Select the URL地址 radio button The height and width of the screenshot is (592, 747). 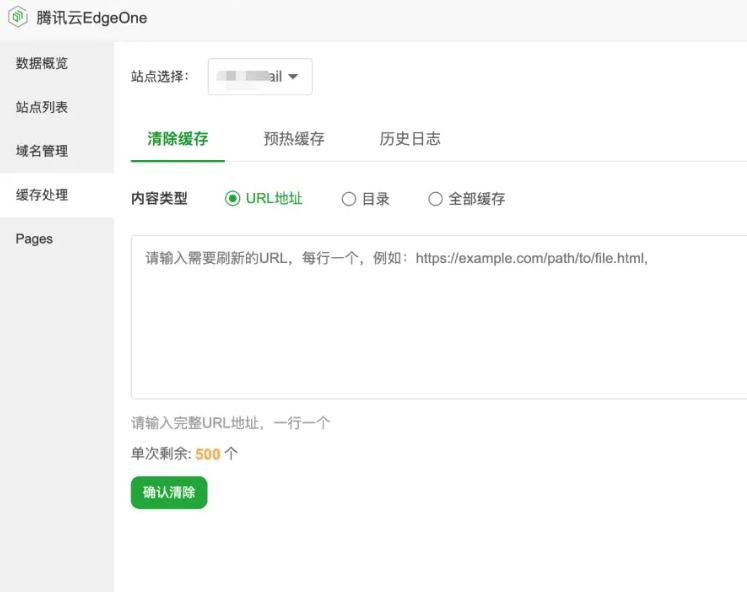[x=233, y=199]
